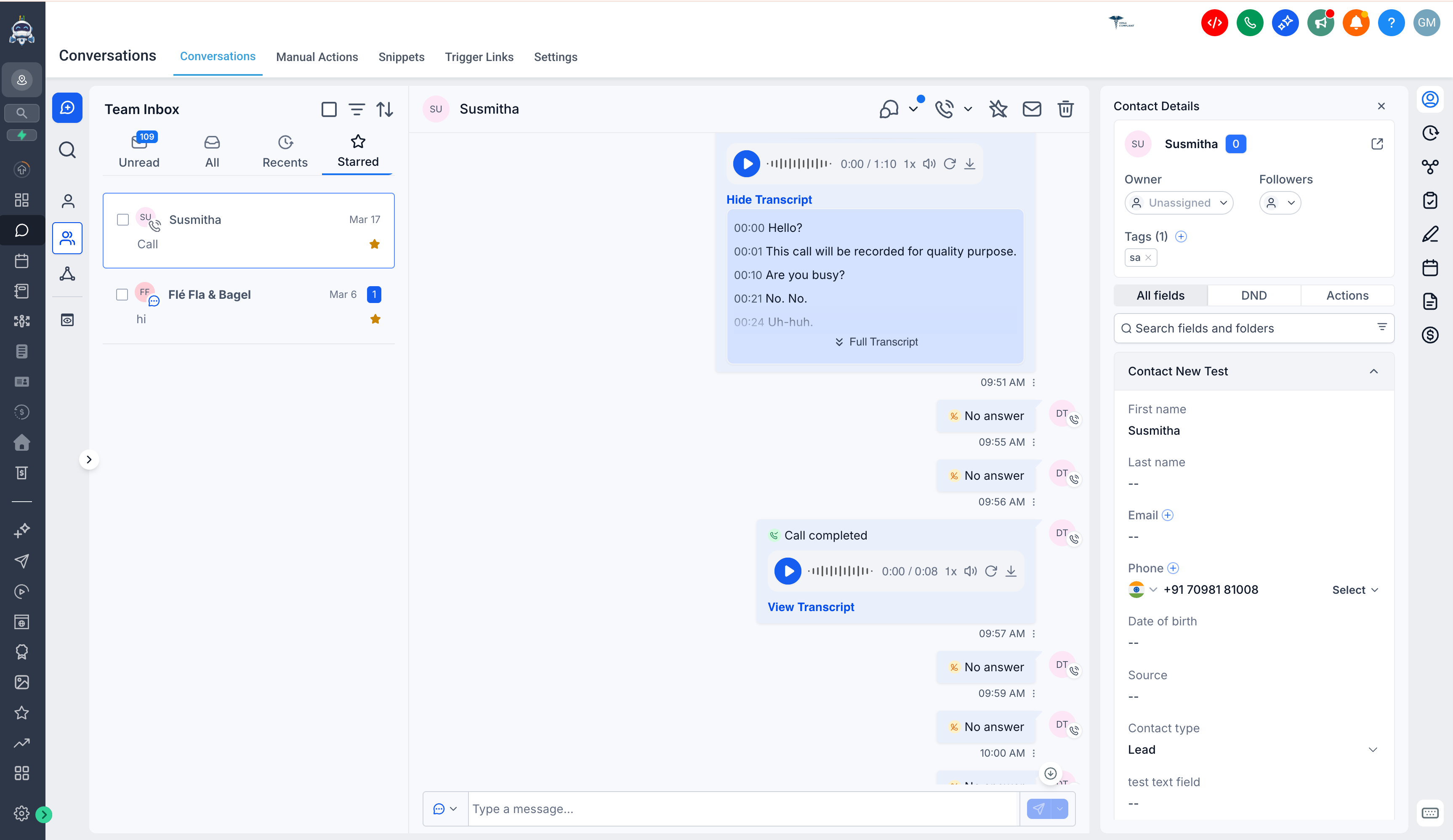
Task: Click the audio waveform progress bar of the recording
Action: click(x=799, y=163)
